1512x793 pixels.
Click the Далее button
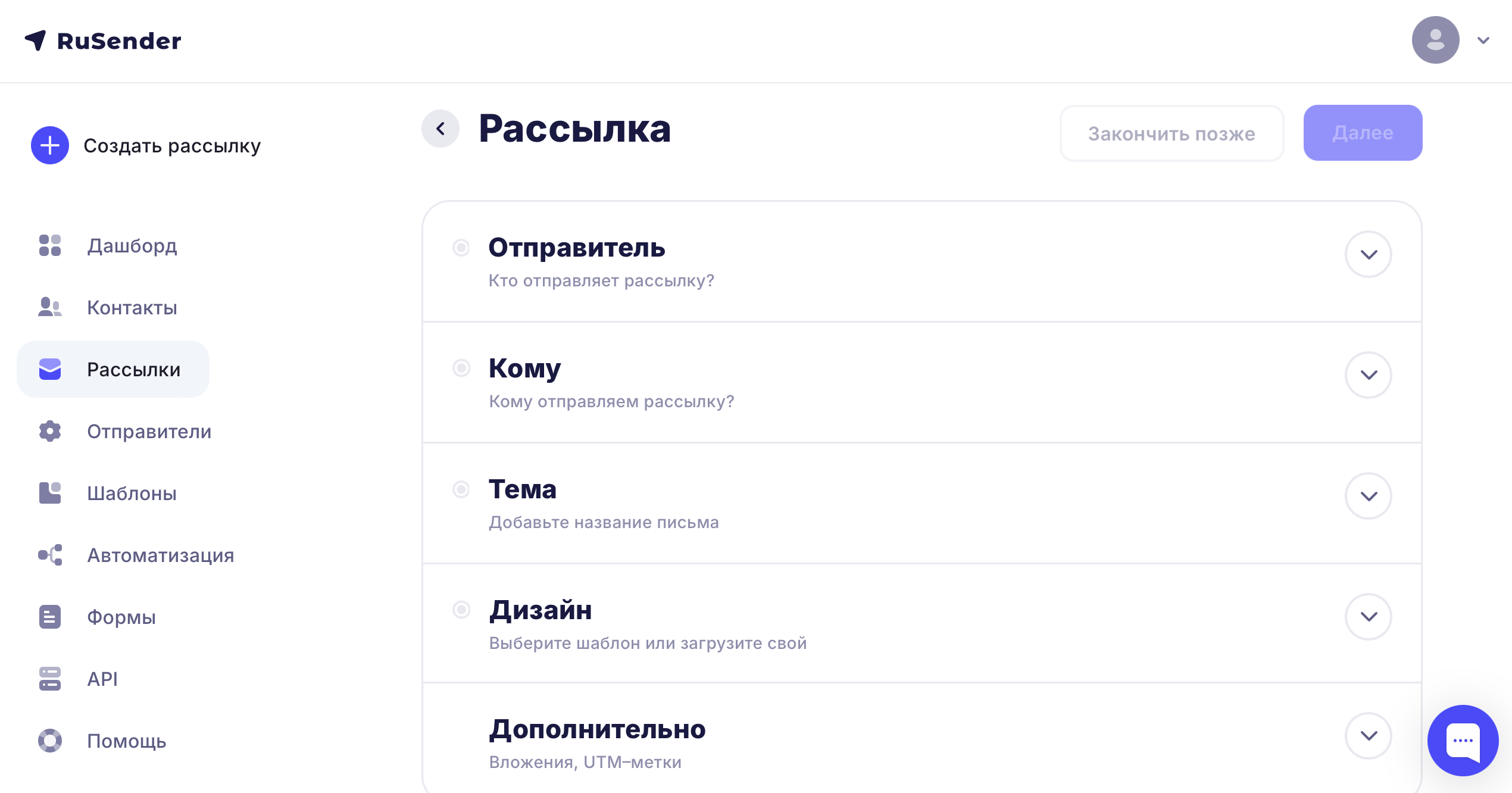tap(1363, 133)
